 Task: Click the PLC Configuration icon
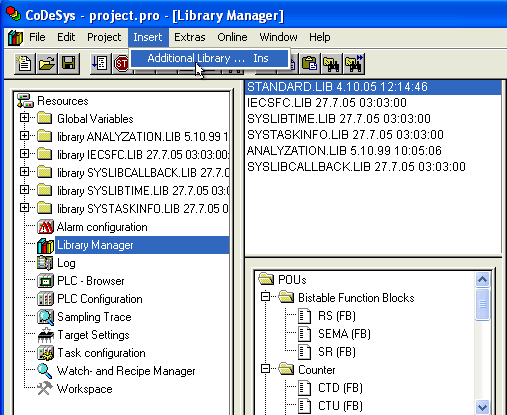(x=45, y=299)
